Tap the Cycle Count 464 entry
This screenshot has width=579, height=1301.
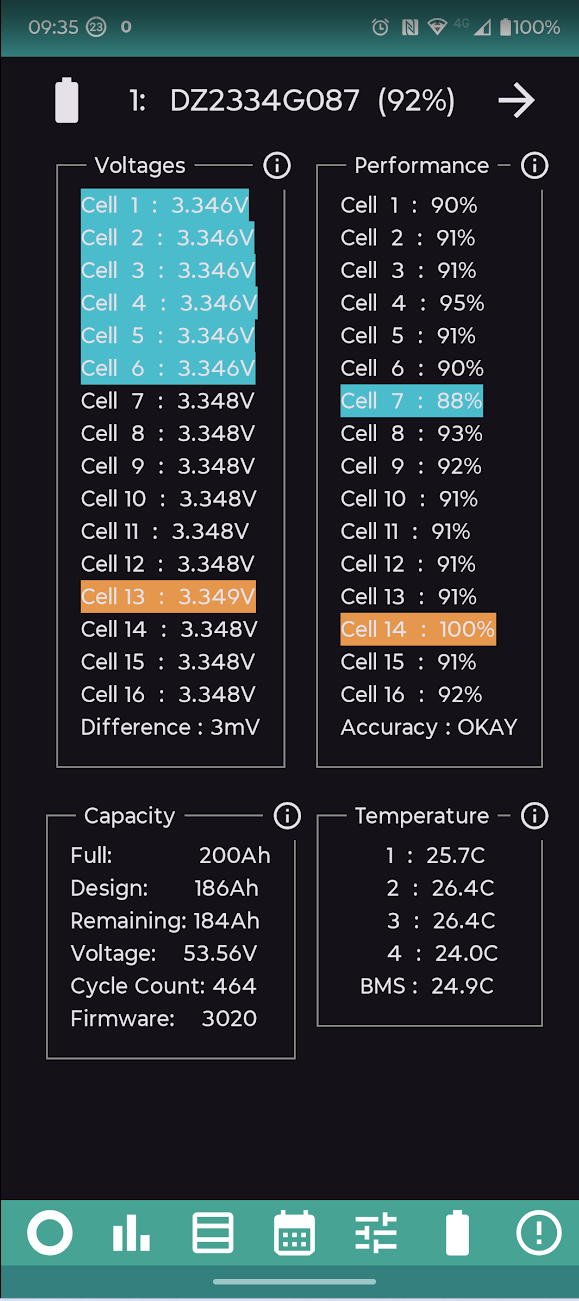(164, 986)
